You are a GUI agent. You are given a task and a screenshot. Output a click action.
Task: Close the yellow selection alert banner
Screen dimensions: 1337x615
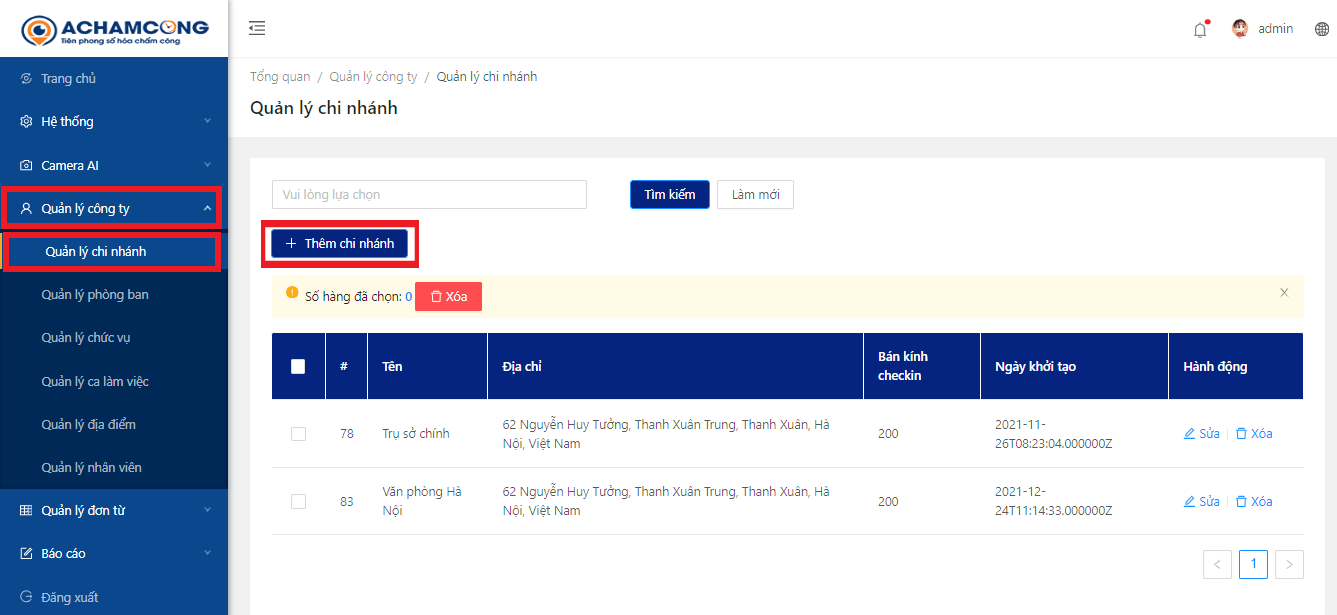pos(1284,293)
